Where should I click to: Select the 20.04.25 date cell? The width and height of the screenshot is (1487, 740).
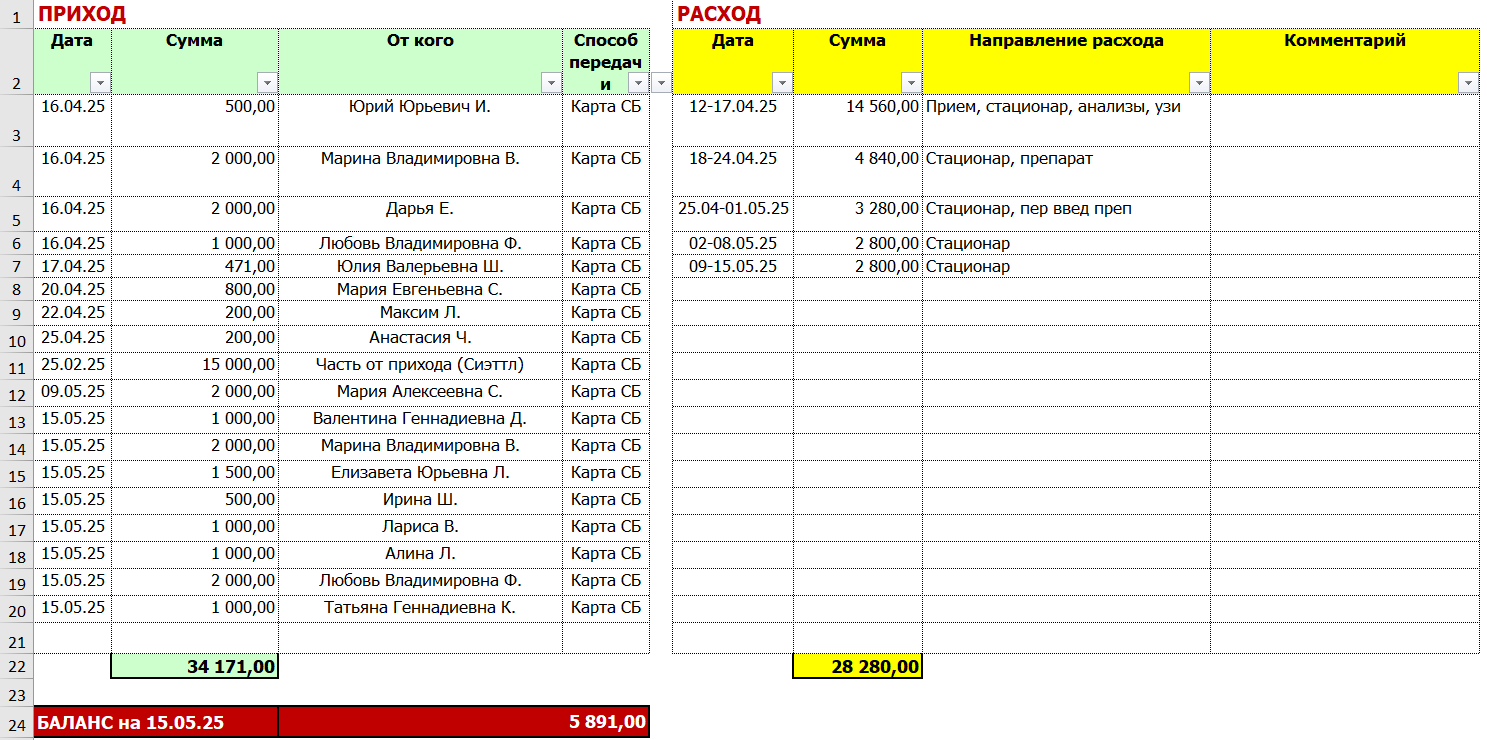[x=73, y=289]
